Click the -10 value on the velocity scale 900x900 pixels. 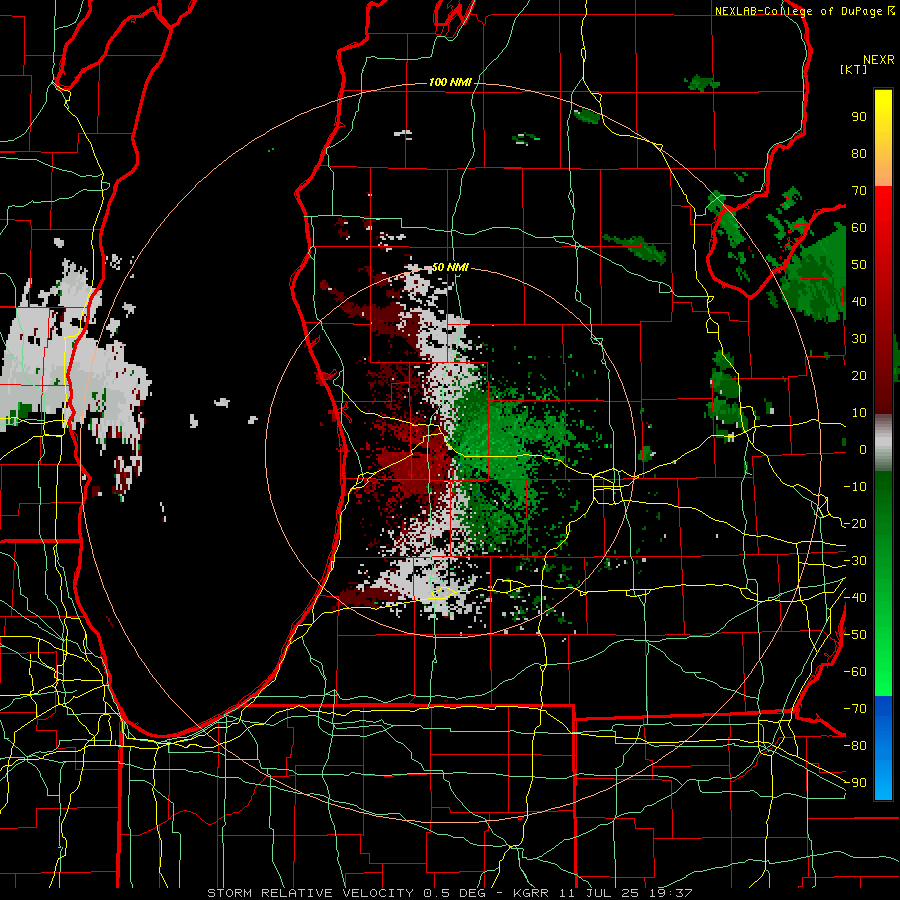click(x=855, y=487)
